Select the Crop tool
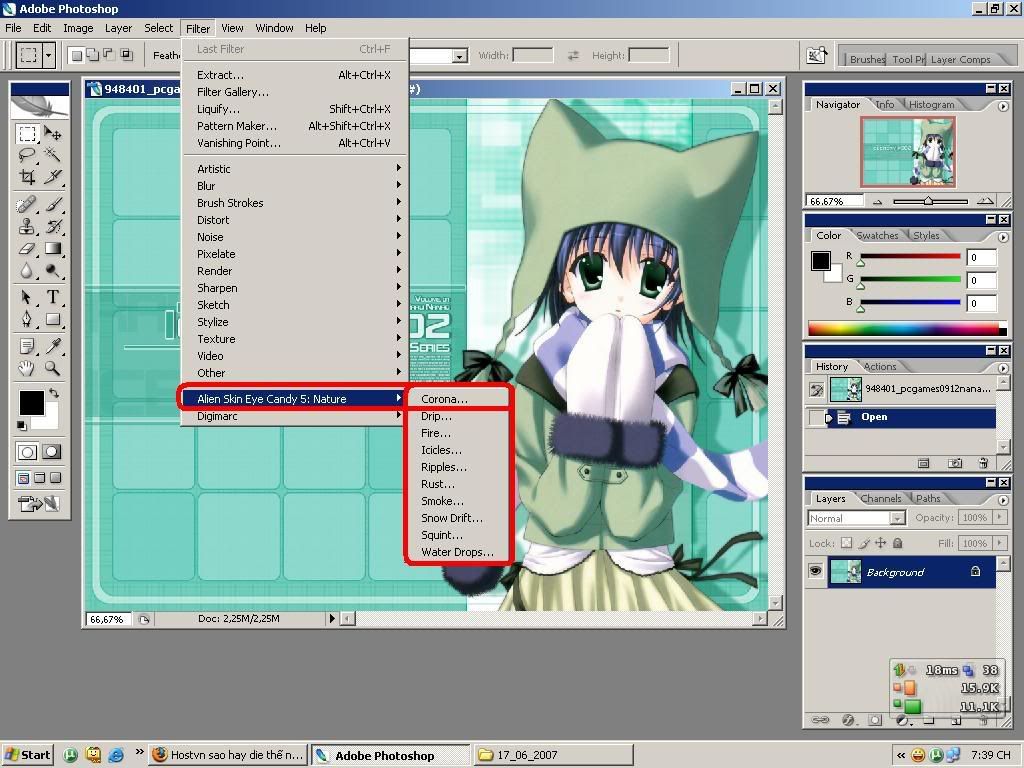 (x=27, y=176)
